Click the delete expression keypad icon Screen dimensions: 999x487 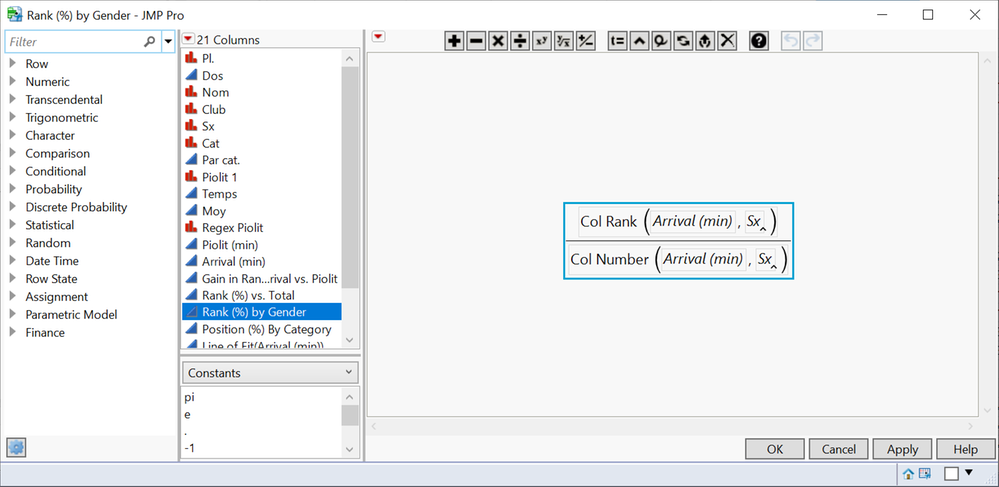(x=727, y=41)
